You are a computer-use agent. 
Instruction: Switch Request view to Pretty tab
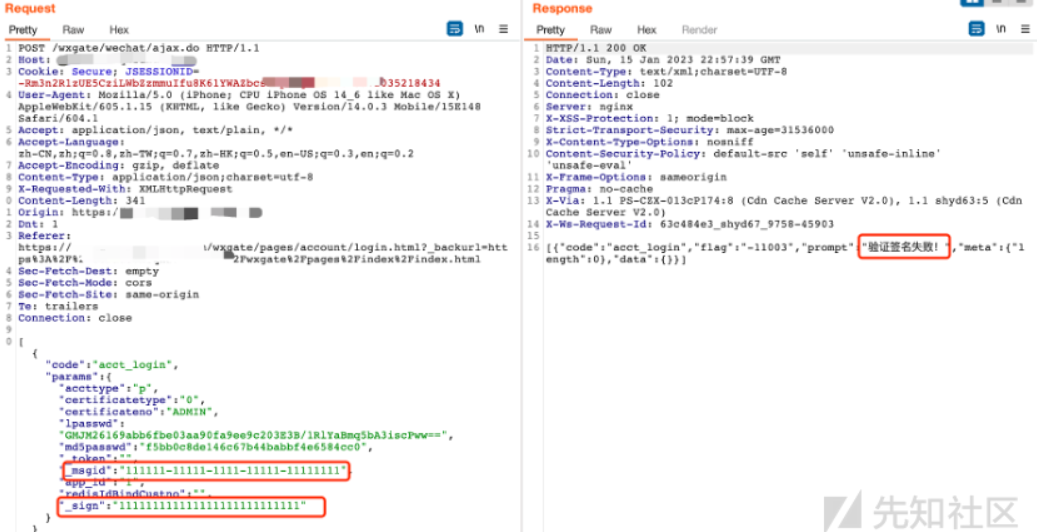click(x=23, y=30)
